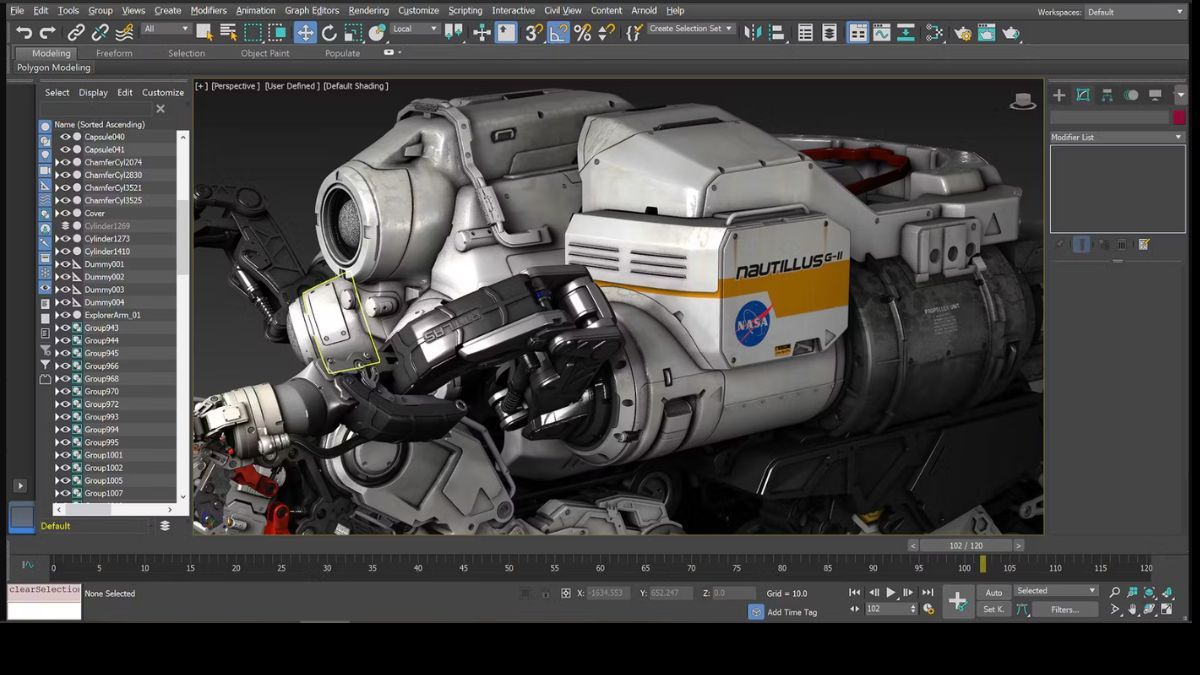Viewport: 1200px width, 675px height.
Task: Click Add Time Tag
Action: click(792, 612)
